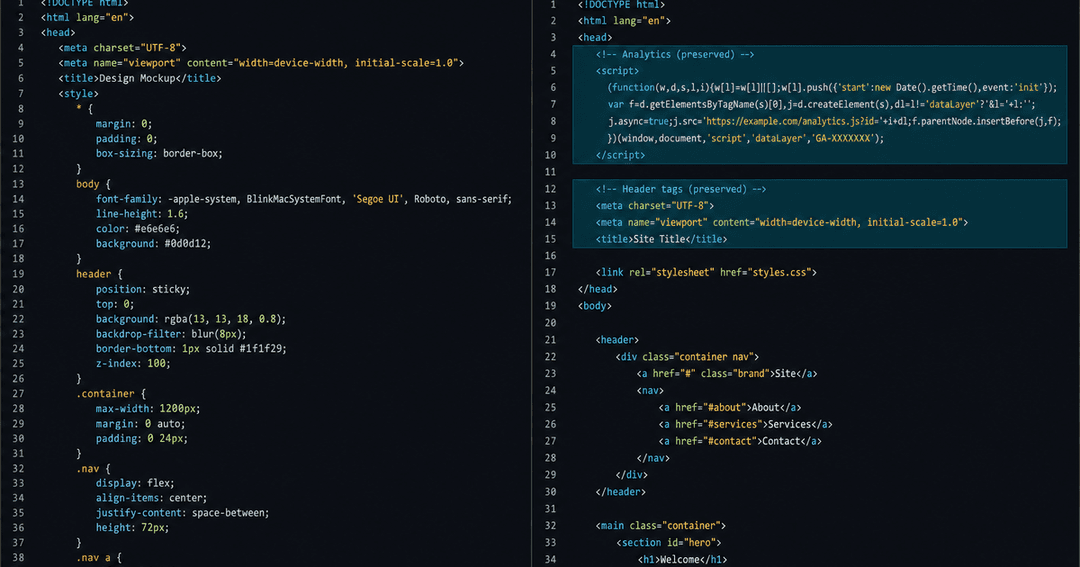Screen dimensions: 1080x567
Task: Select the 'box-sizing: border-box;' line
Action: 159,153
